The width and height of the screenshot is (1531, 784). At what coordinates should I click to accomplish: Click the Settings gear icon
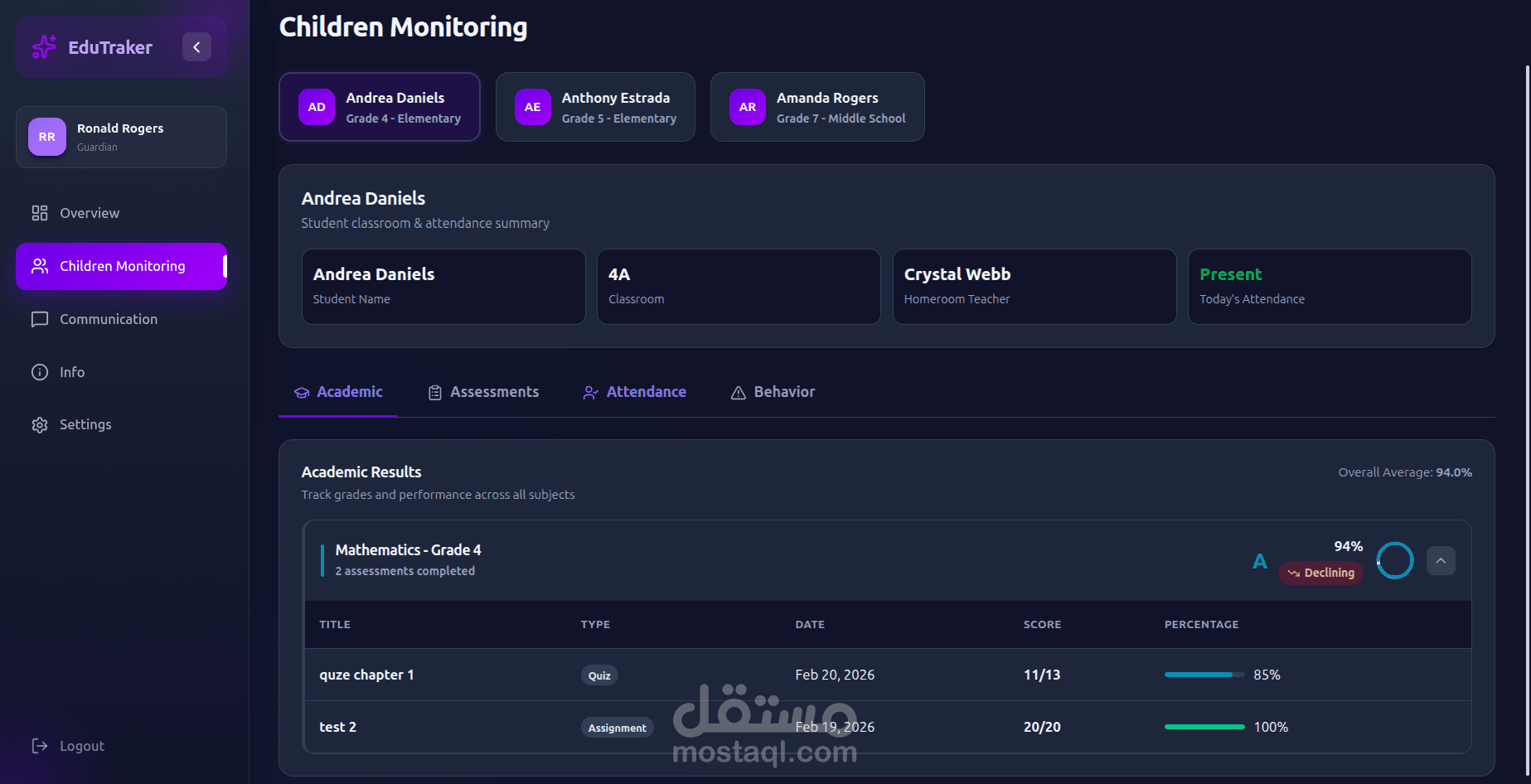point(40,424)
